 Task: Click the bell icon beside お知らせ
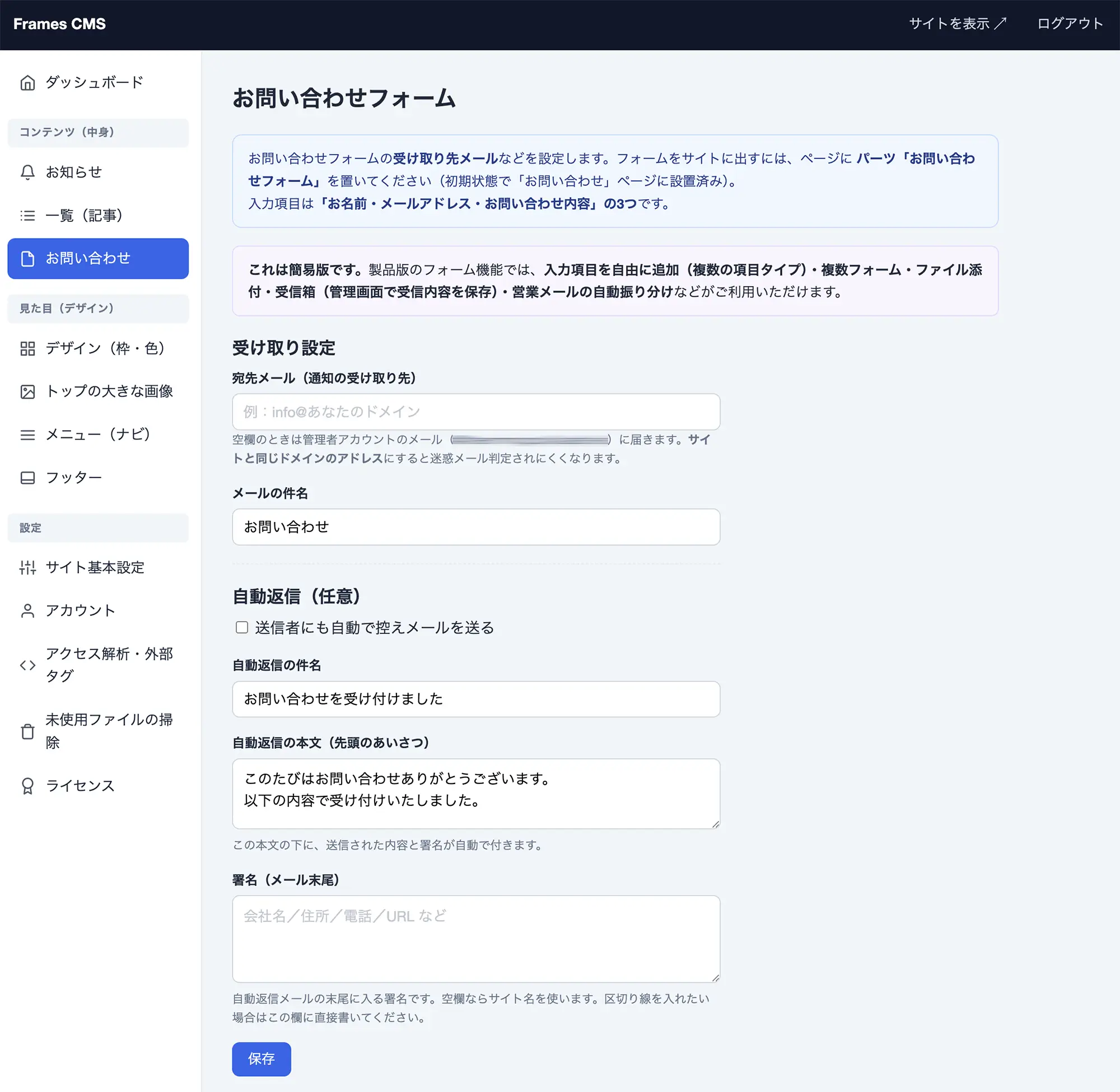click(27, 172)
